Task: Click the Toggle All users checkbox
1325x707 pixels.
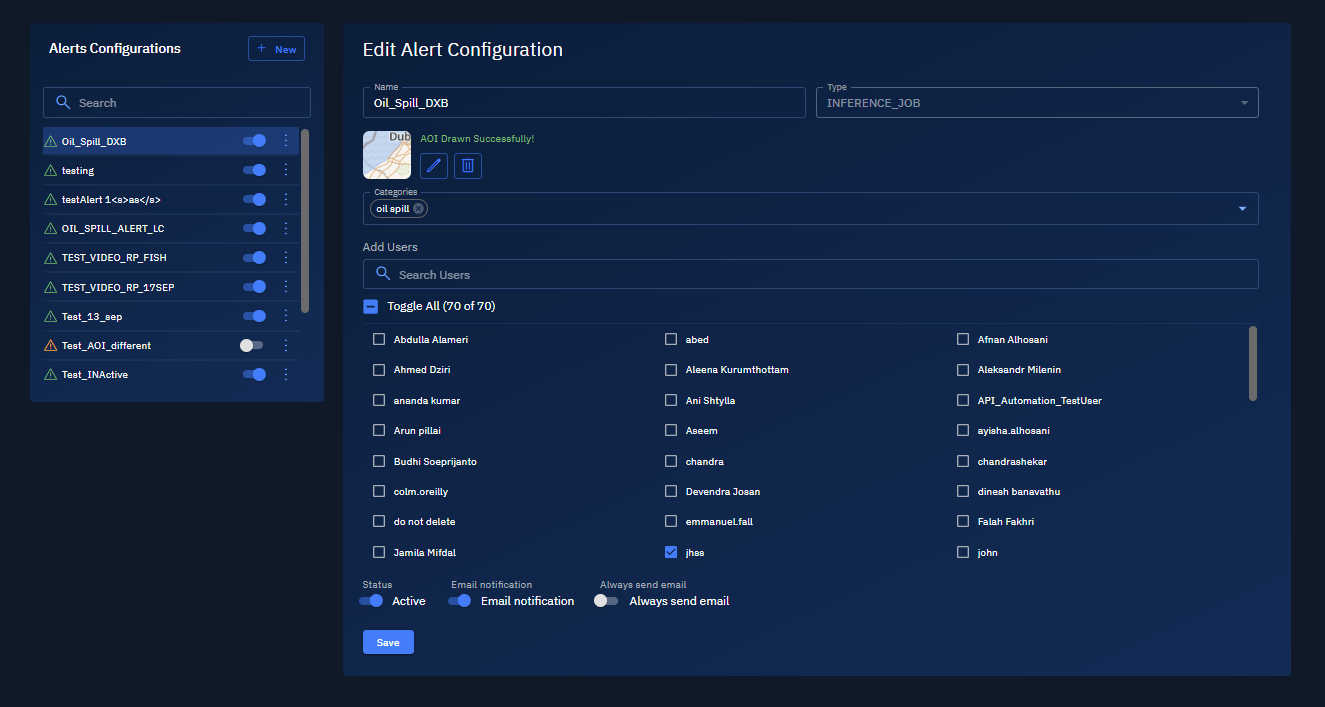Action: [x=371, y=307]
